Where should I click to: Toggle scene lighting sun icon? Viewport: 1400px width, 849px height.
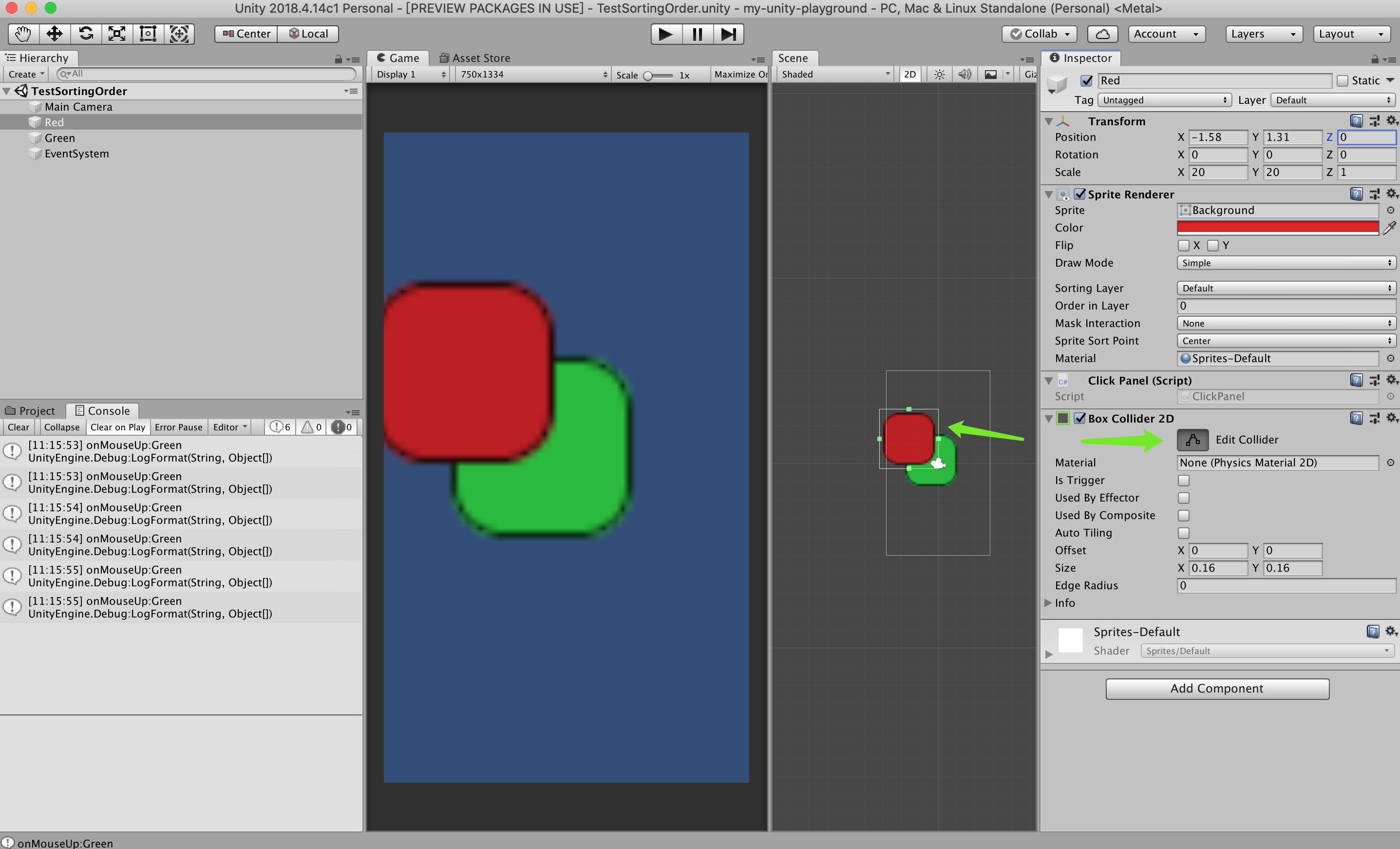tap(939, 75)
